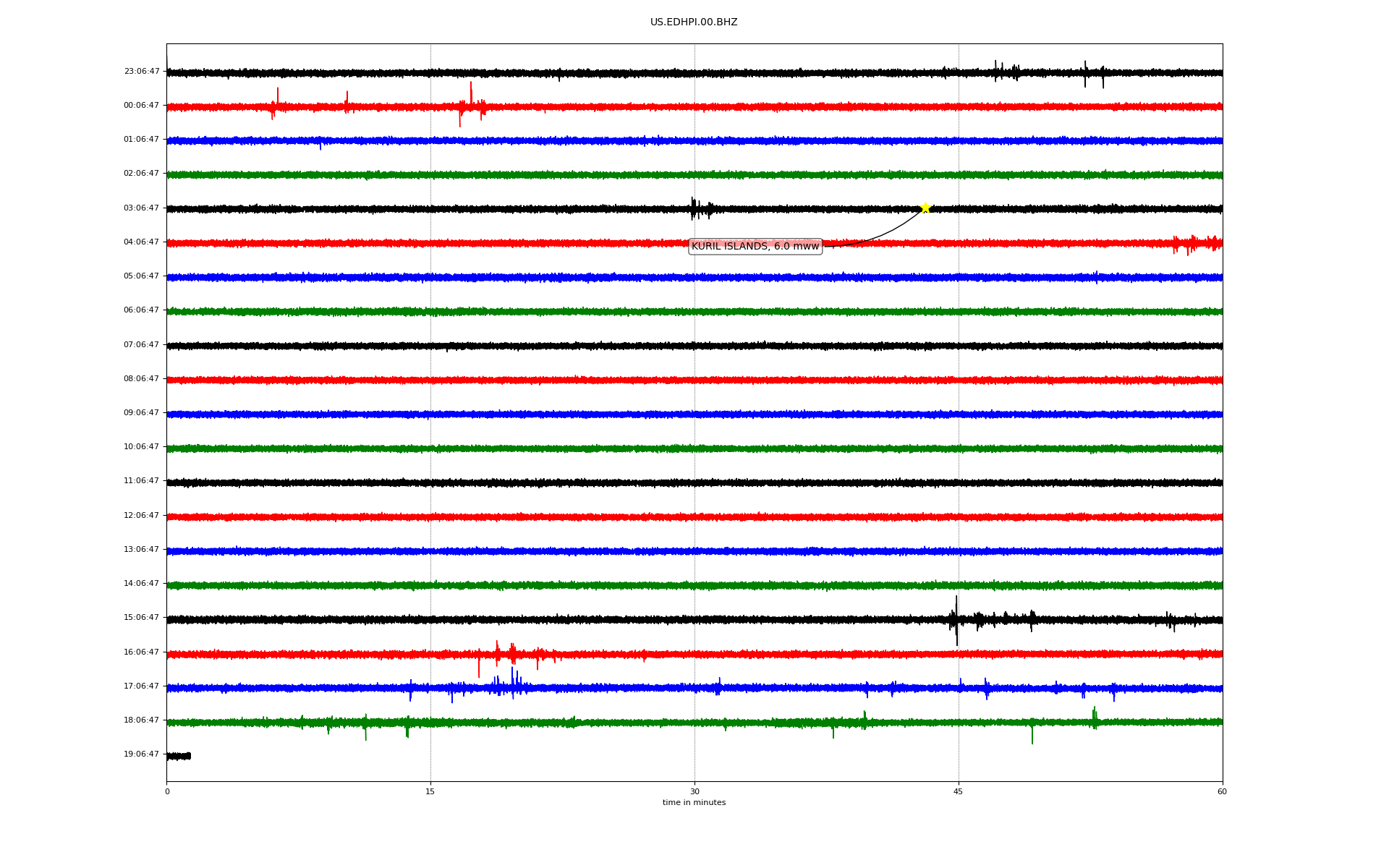Click the 14:06:47 time label
The width and height of the screenshot is (1389, 868).
click(x=142, y=584)
